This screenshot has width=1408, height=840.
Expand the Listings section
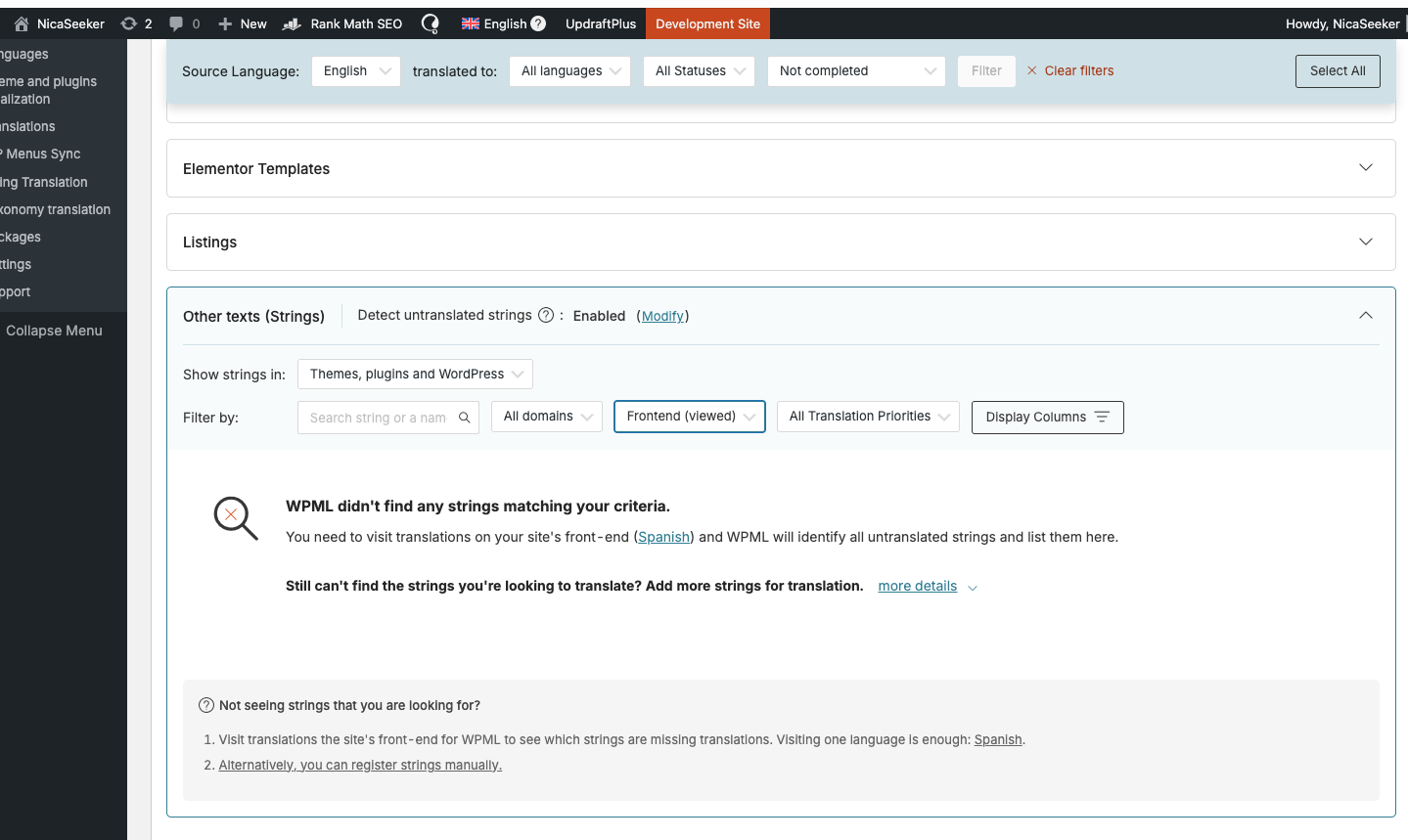pyautogui.click(x=1366, y=242)
